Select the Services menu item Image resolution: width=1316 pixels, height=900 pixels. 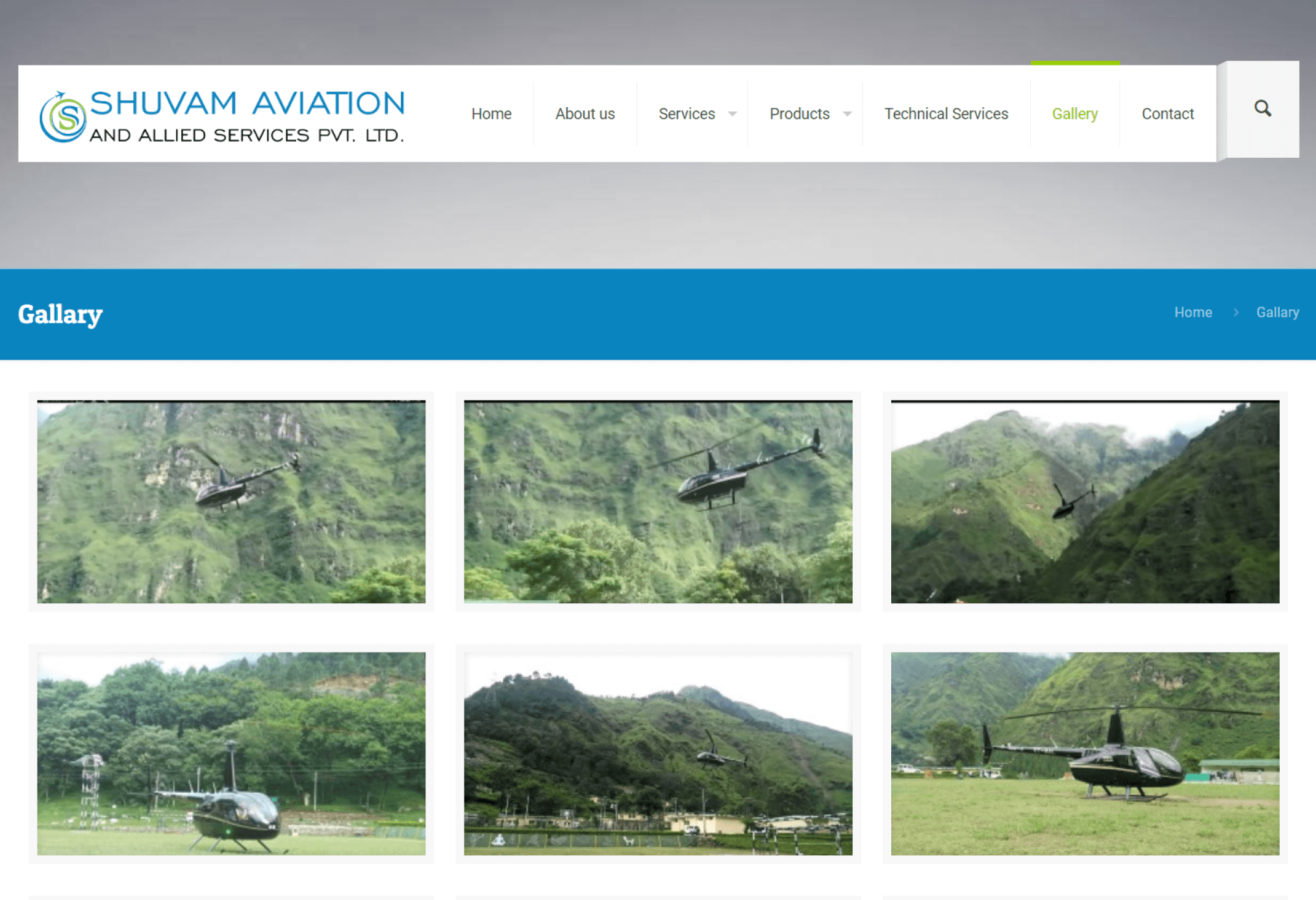point(687,114)
